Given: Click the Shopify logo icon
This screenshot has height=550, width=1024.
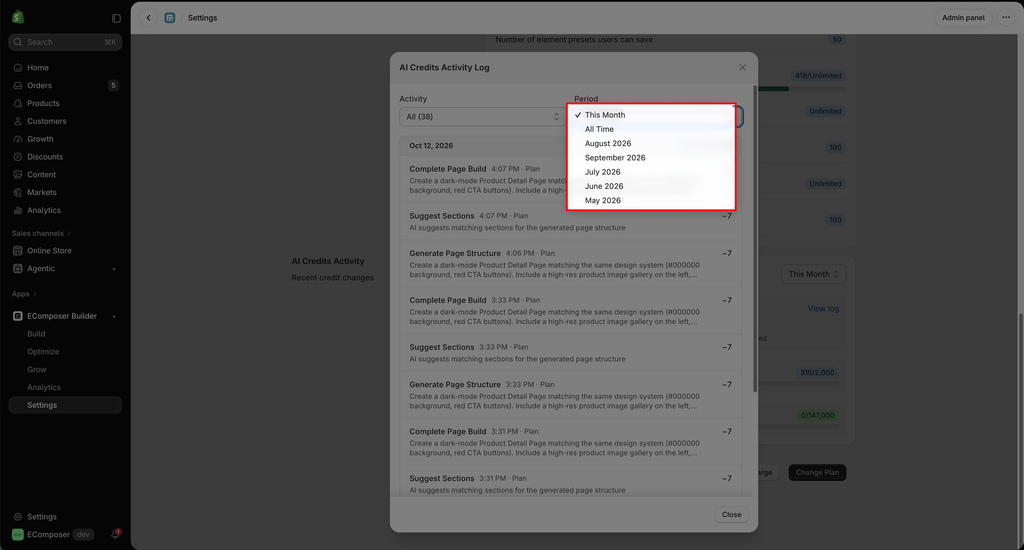Looking at the screenshot, I should coord(18,18).
